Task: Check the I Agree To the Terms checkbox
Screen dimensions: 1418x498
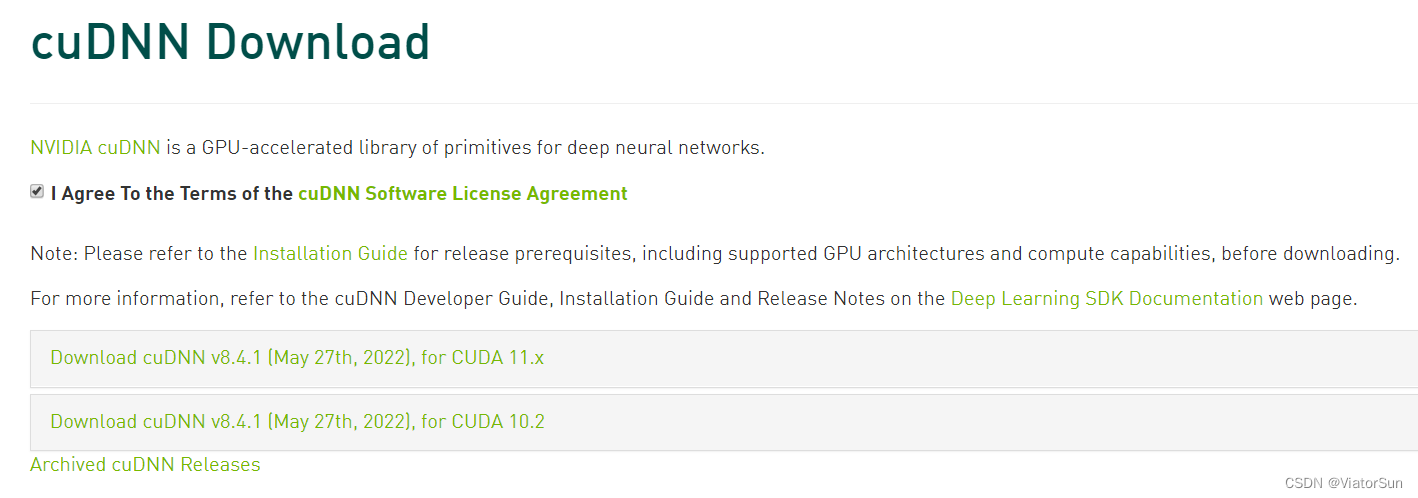Action: 37,191
